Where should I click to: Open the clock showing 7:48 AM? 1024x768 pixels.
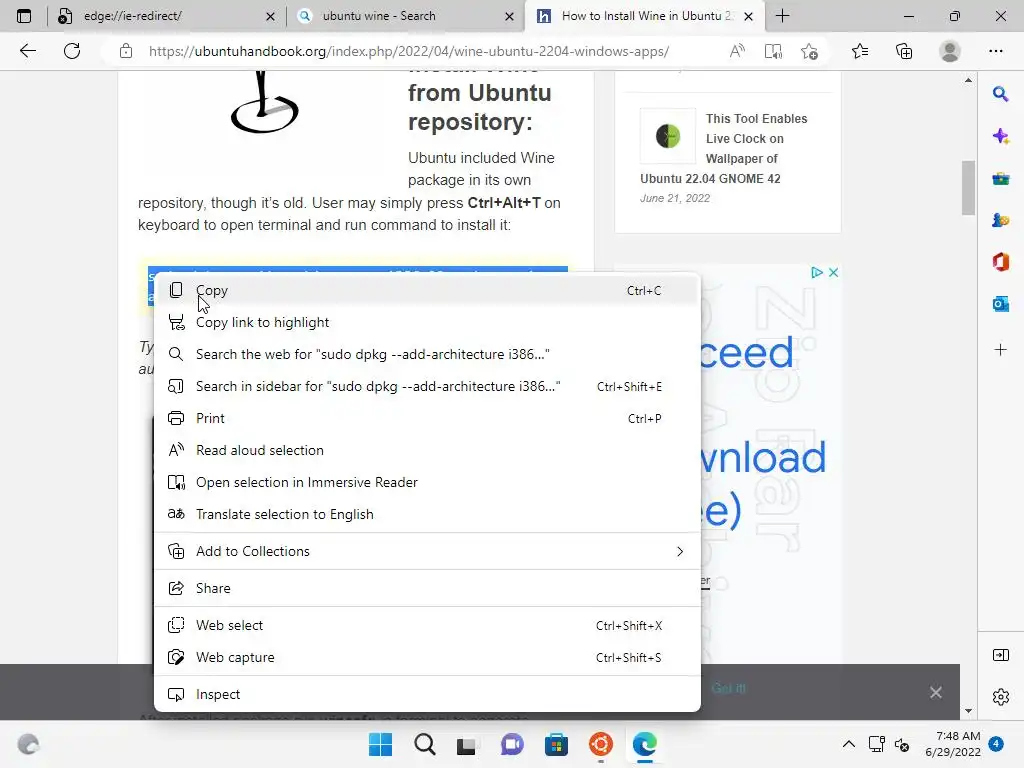click(953, 744)
